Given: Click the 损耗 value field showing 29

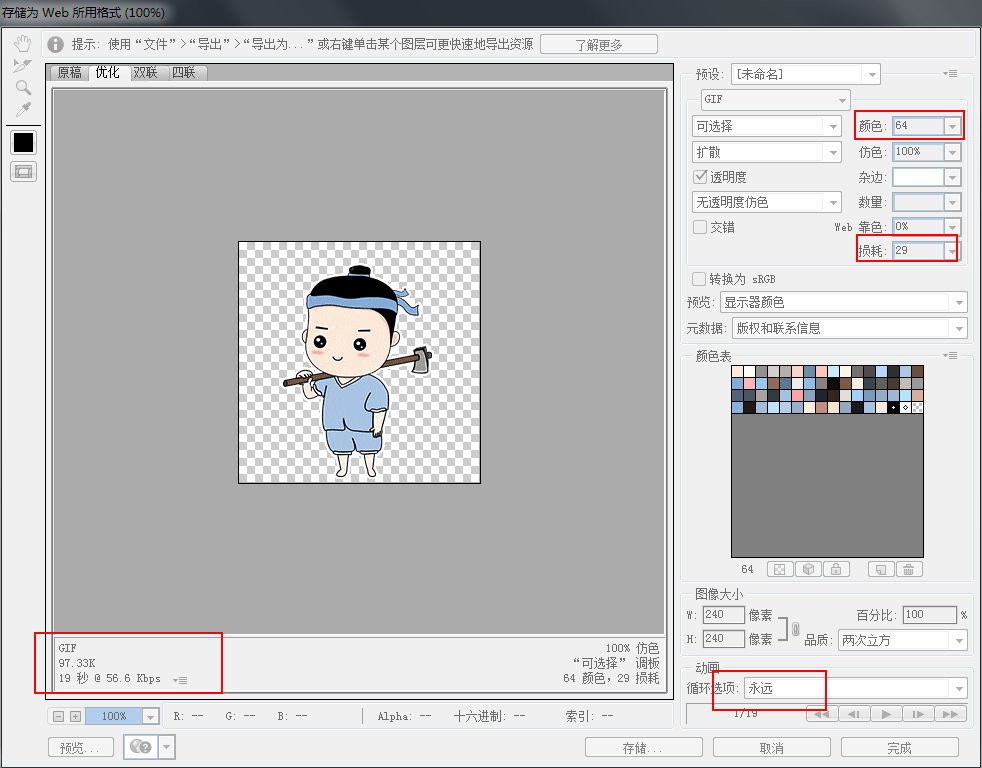Looking at the screenshot, I should (918, 251).
